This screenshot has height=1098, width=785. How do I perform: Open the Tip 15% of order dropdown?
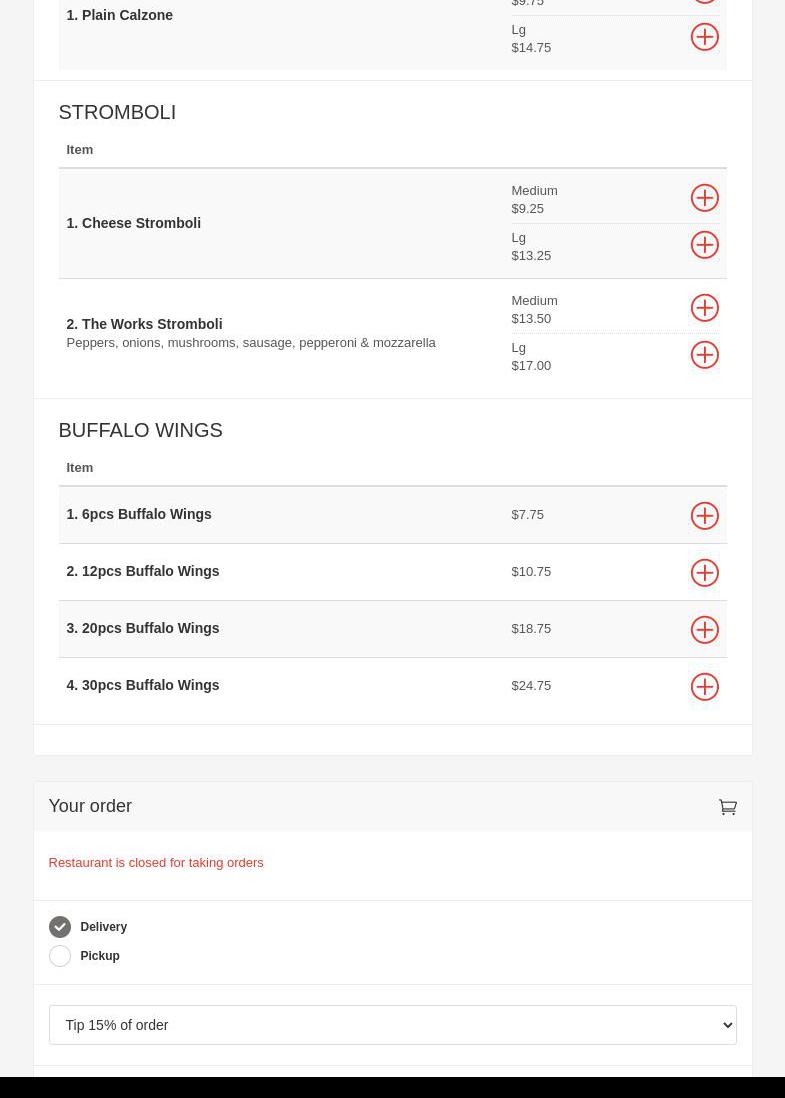(392, 1025)
